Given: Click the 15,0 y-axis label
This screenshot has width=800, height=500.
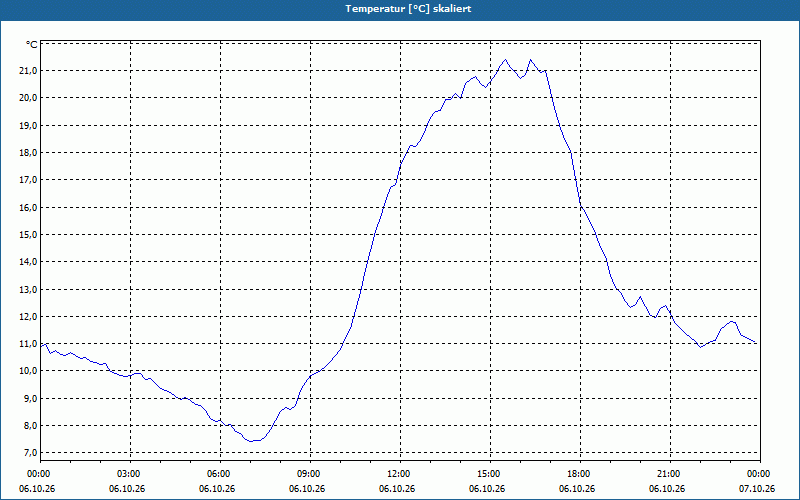Looking at the screenshot, I should coord(28,234).
